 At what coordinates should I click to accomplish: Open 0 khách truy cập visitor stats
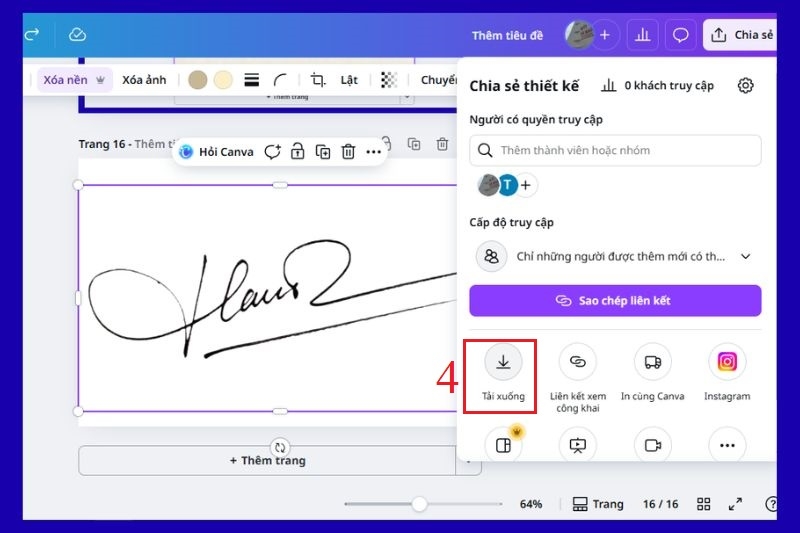pyautogui.click(x=657, y=86)
